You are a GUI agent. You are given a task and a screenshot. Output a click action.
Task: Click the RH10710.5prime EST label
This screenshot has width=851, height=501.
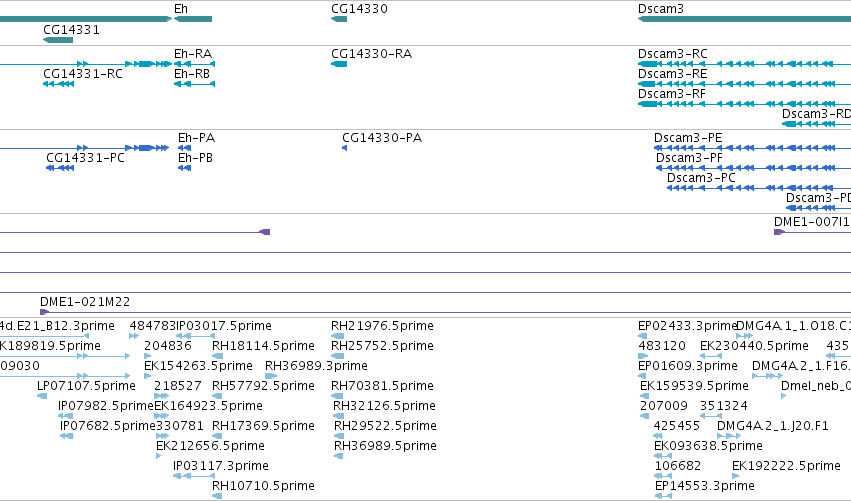[x=263, y=486]
